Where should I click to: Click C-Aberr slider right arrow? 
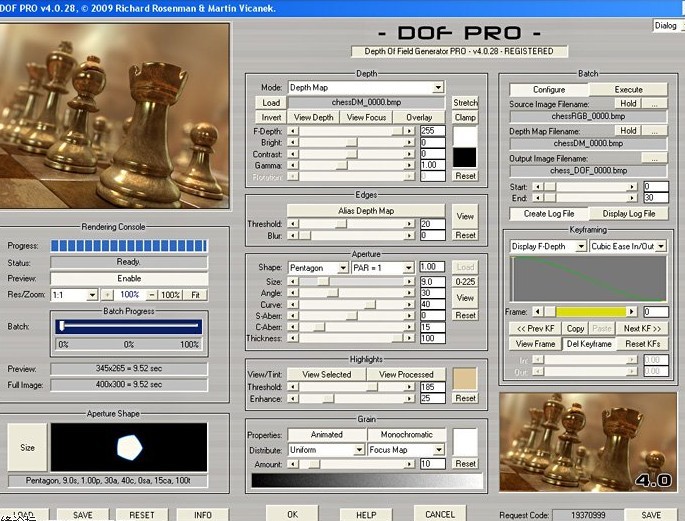[409, 327]
